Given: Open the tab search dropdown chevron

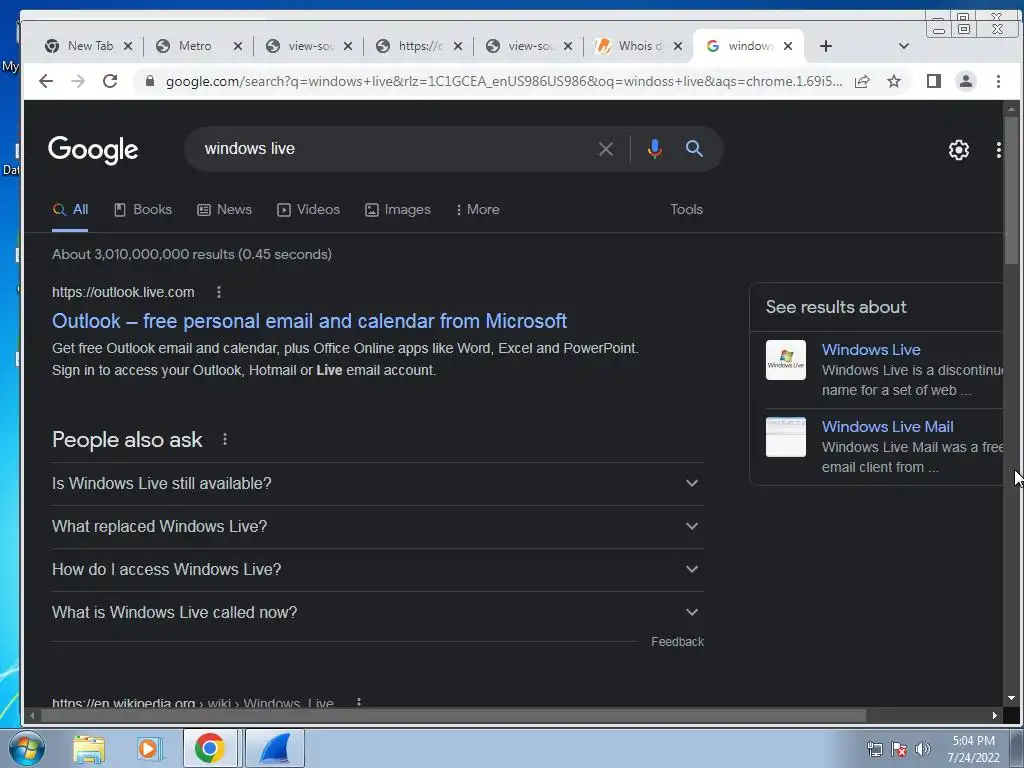Looking at the screenshot, I should point(904,46).
